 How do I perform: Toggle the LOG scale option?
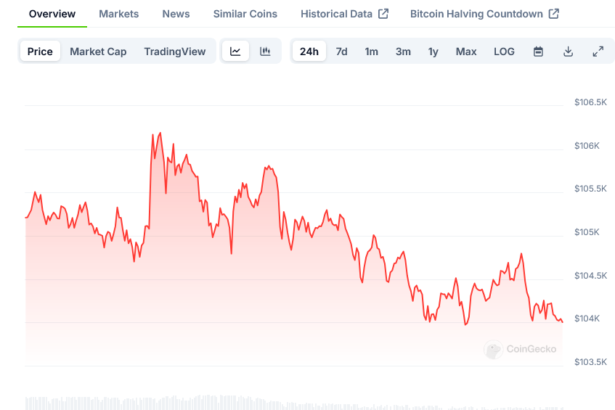pyautogui.click(x=504, y=52)
